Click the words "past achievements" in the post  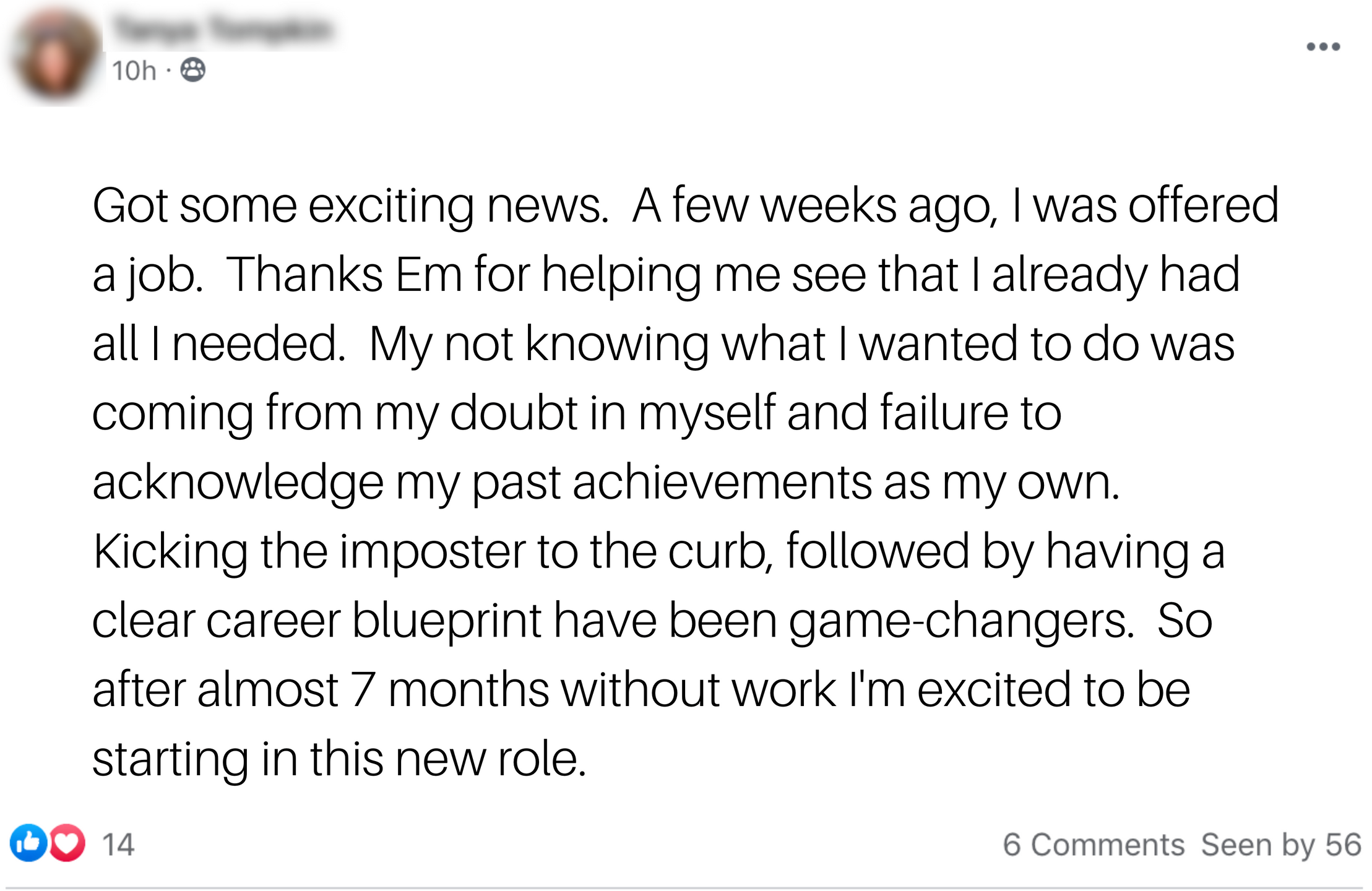click(670, 482)
